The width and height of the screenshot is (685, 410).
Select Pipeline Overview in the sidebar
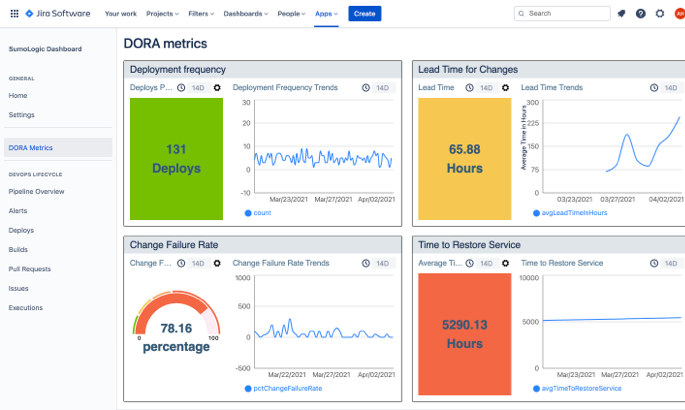pyautogui.click(x=36, y=191)
